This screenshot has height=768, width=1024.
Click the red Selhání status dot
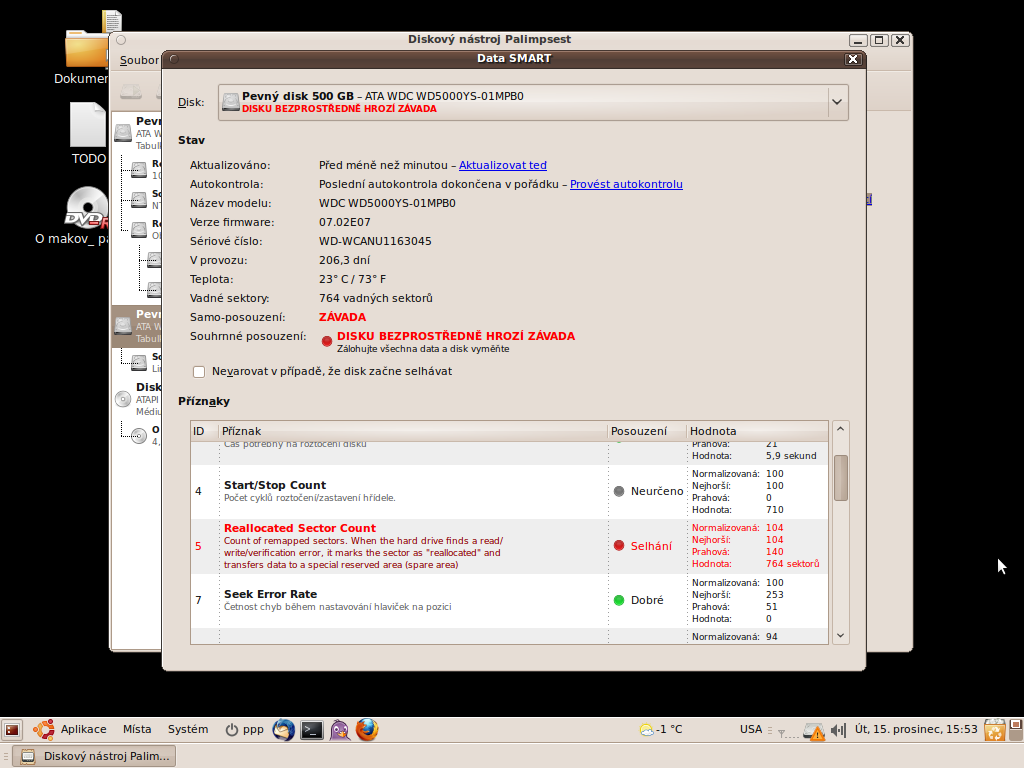[x=619, y=545]
